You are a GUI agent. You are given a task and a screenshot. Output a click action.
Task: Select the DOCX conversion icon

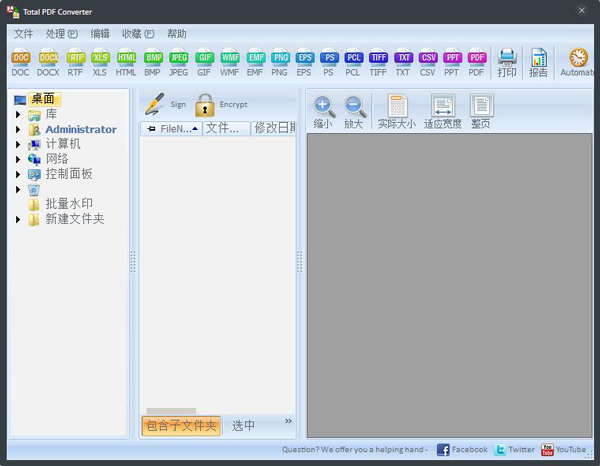click(48, 62)
